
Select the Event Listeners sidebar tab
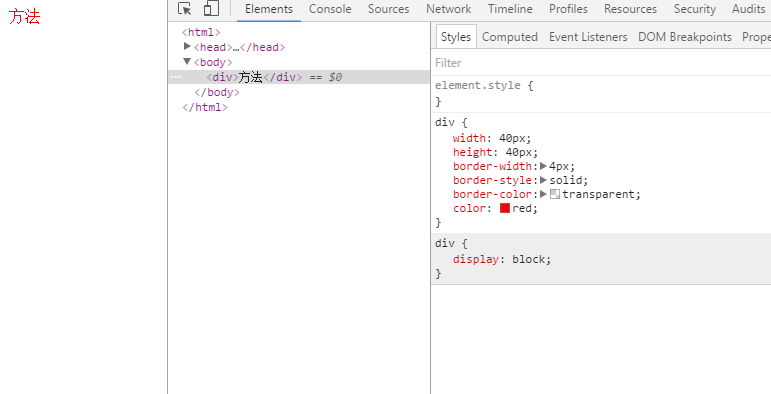coord(588,37)
